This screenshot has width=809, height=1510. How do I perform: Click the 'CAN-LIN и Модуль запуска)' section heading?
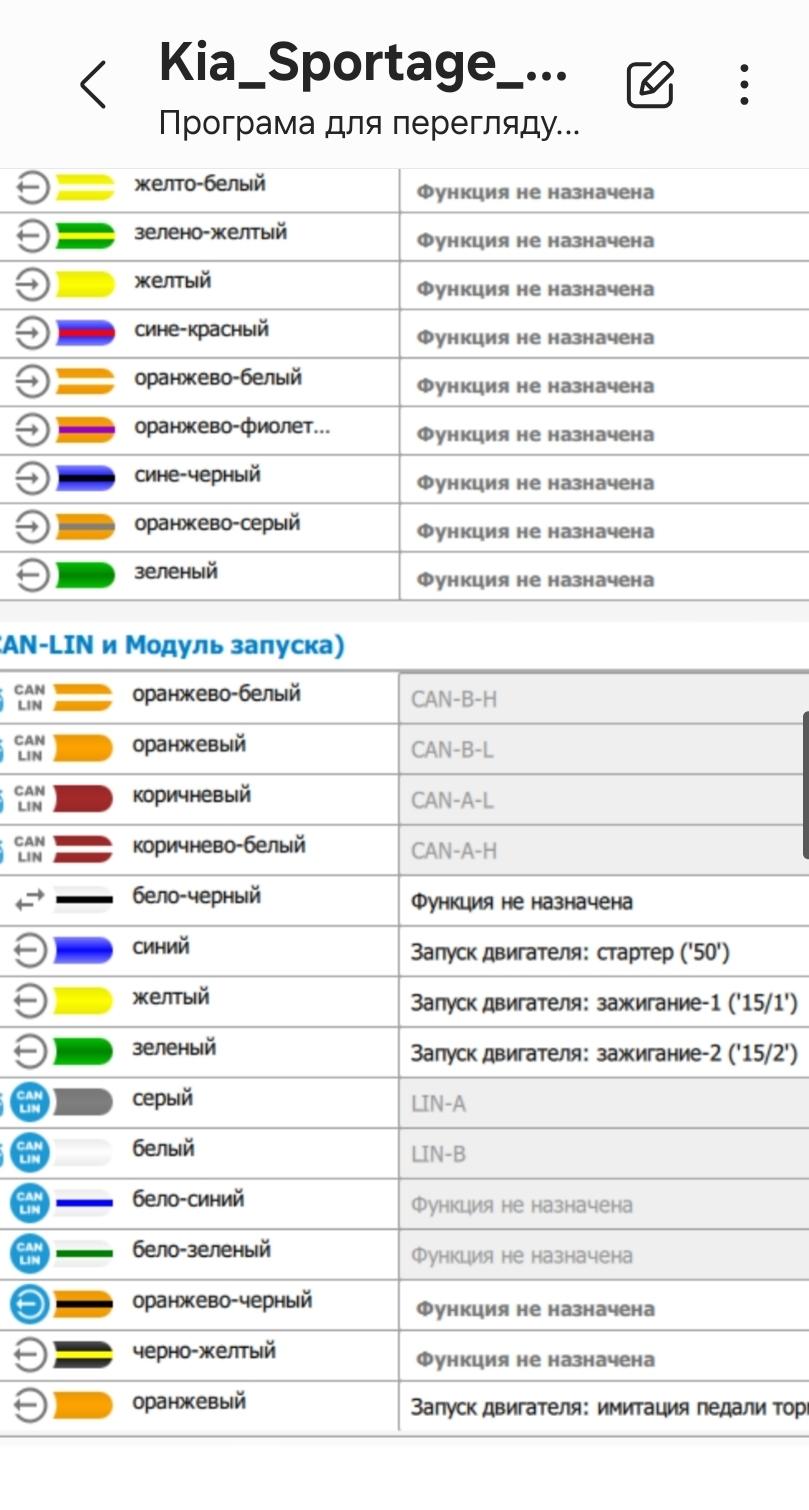point(172,646)
